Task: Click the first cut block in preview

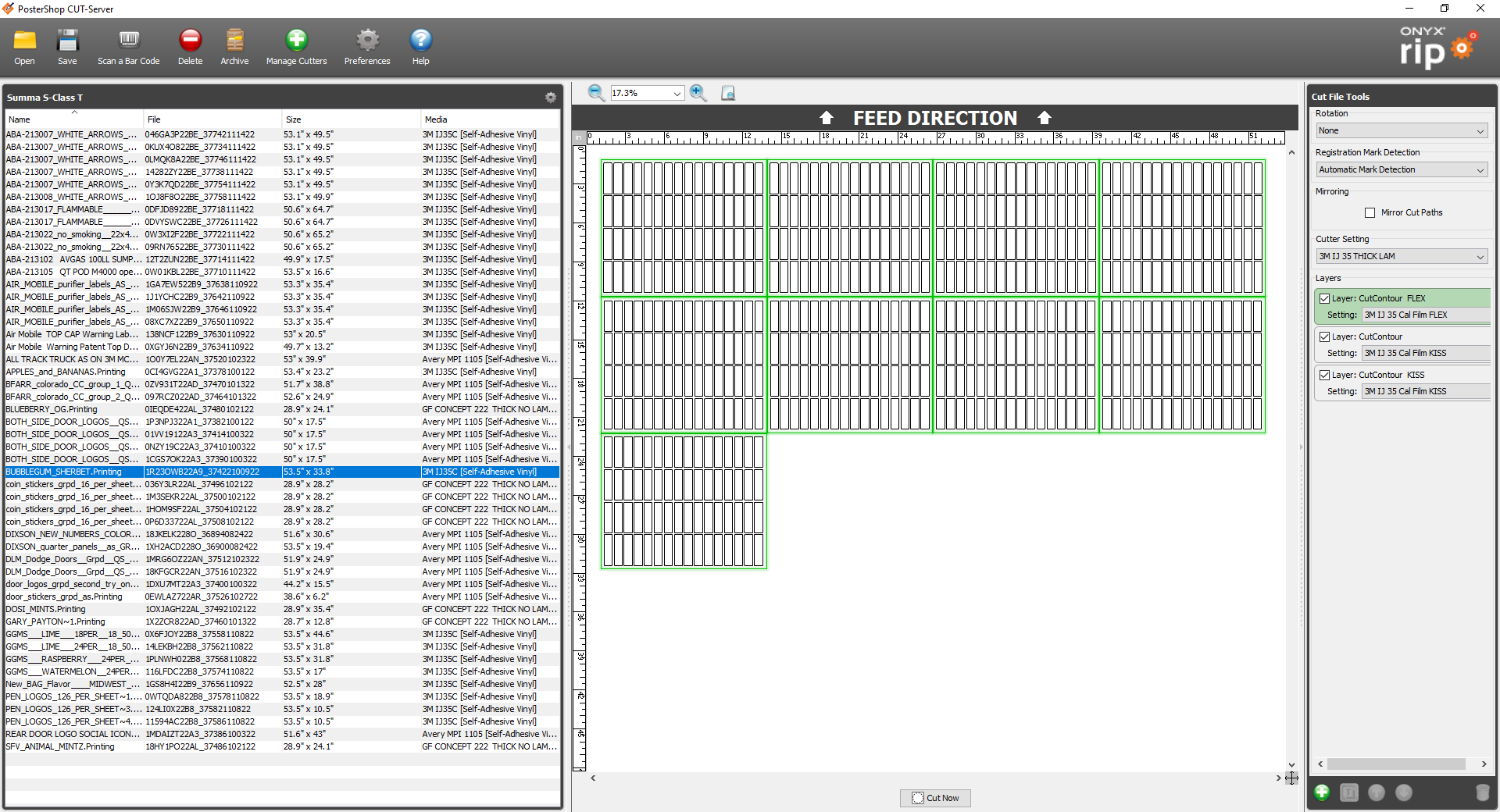Action: click(x=684, y=228)
